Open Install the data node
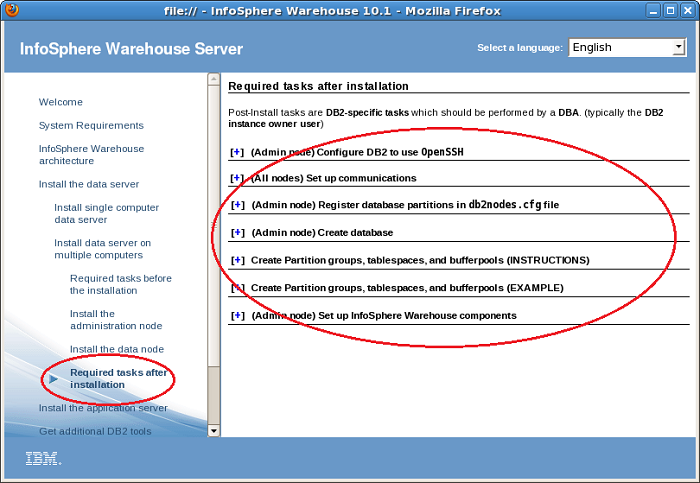This screenshot has width=700, height=483. 117,349
